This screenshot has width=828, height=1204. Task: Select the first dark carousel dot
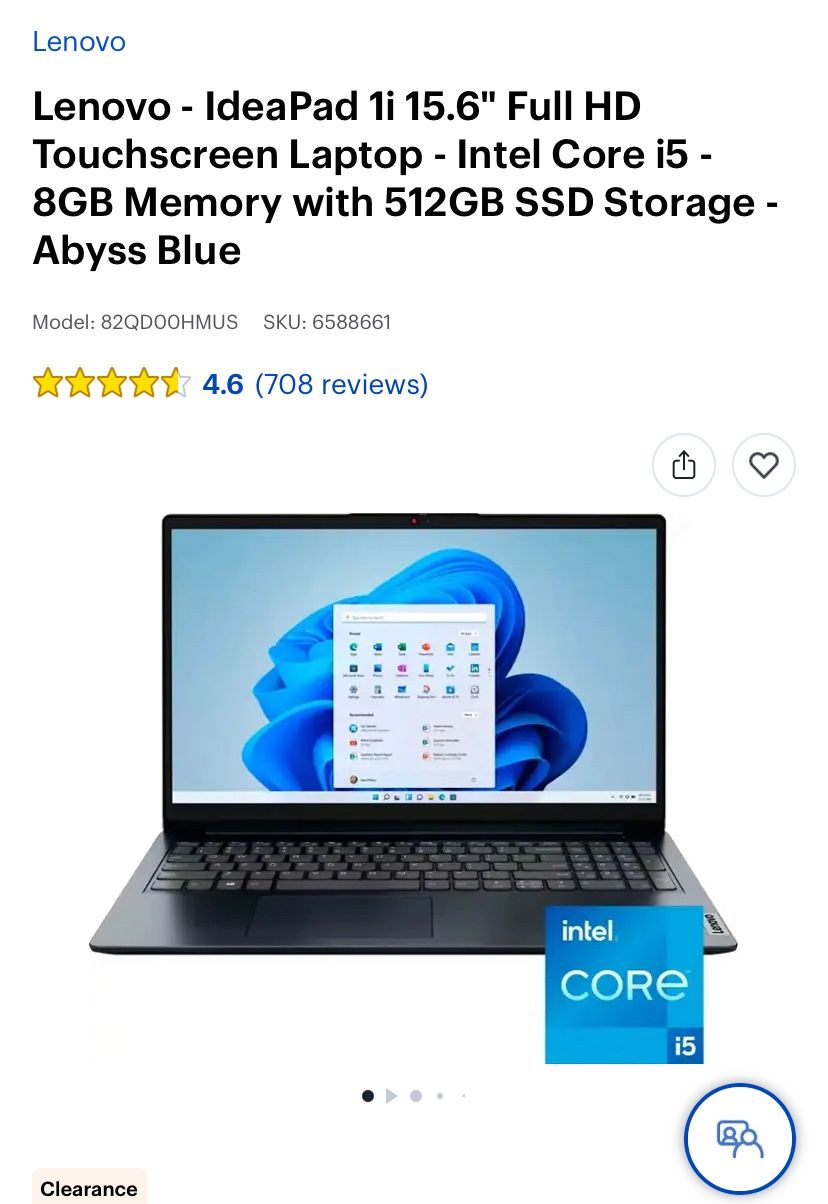point(368,1096)
